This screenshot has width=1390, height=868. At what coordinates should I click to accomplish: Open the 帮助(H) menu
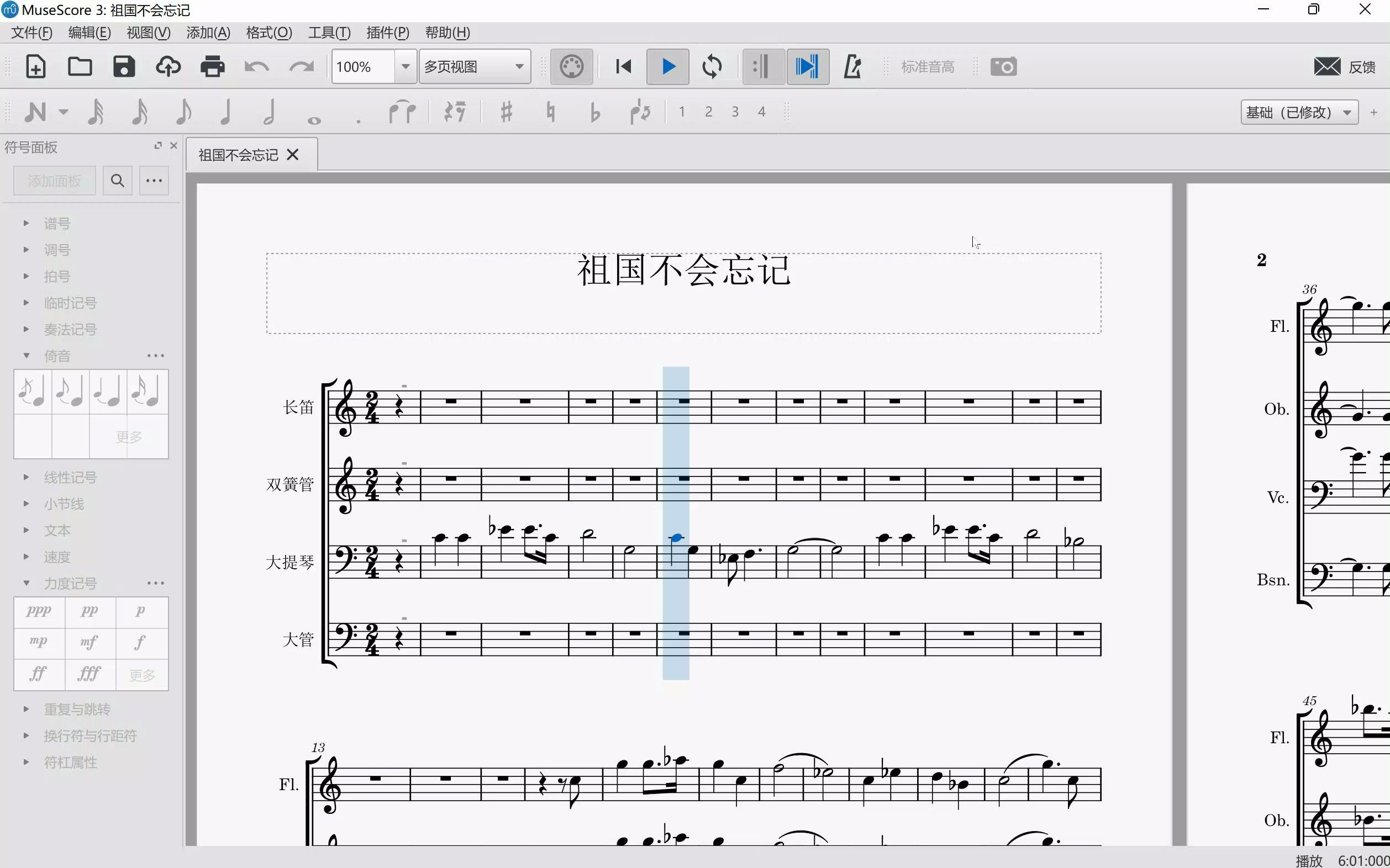click(x=447, y=33)
